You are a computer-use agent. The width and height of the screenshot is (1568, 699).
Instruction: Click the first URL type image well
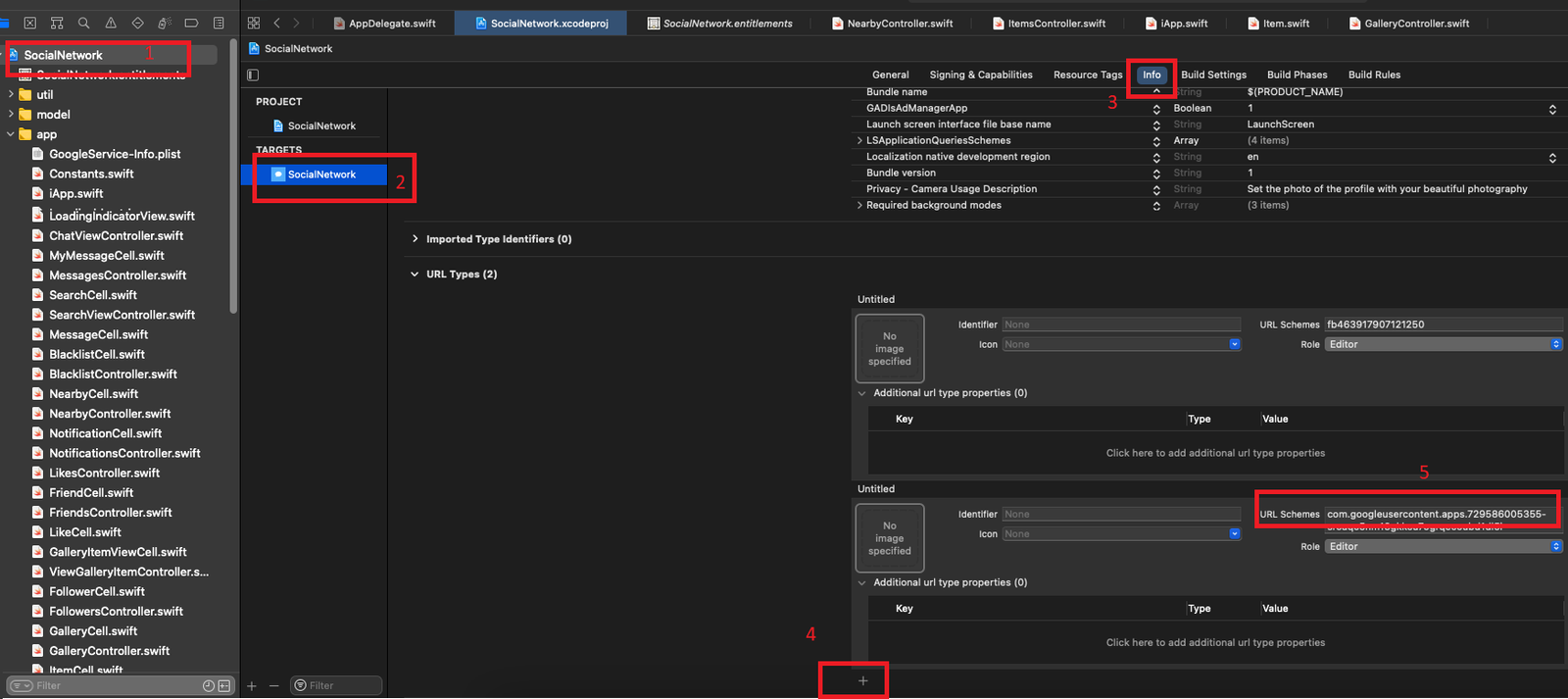[x=890, y=348]
